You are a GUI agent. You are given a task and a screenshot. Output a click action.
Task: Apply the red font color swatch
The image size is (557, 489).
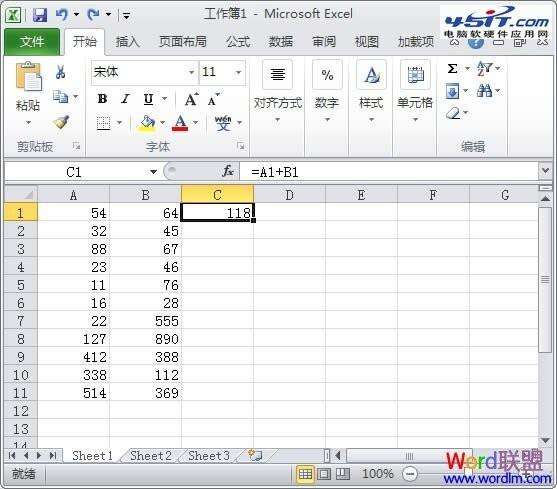click(x=180, y=123)
